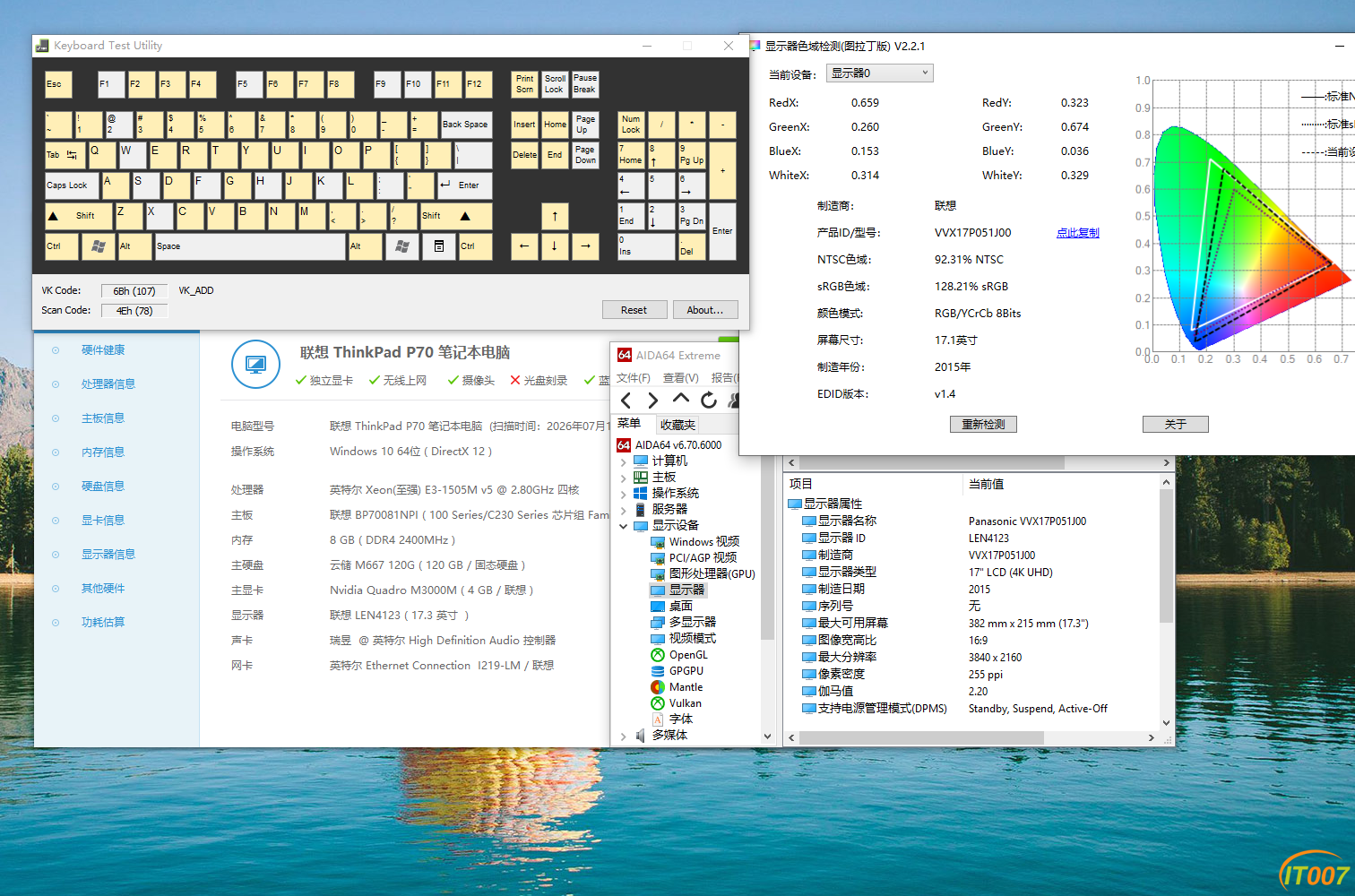This screenshot has height=896, width=1355.
Task: Select the Vulkan item in tree
Action: pos(685,703)
